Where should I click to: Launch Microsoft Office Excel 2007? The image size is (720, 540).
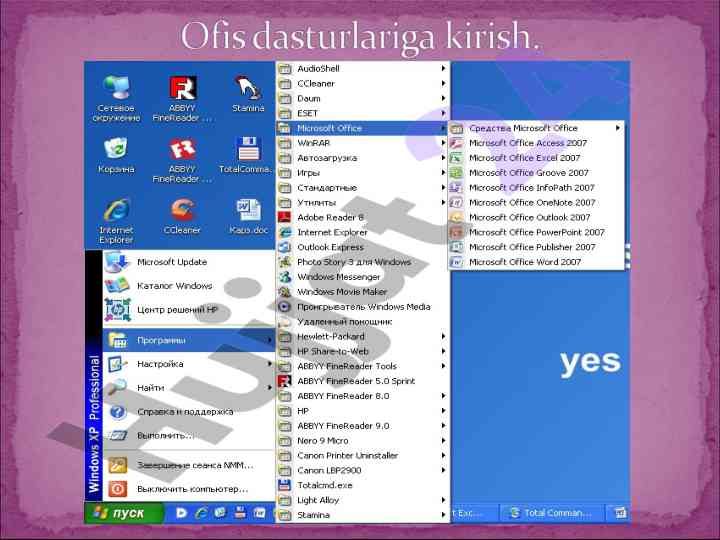coord(524,158)
